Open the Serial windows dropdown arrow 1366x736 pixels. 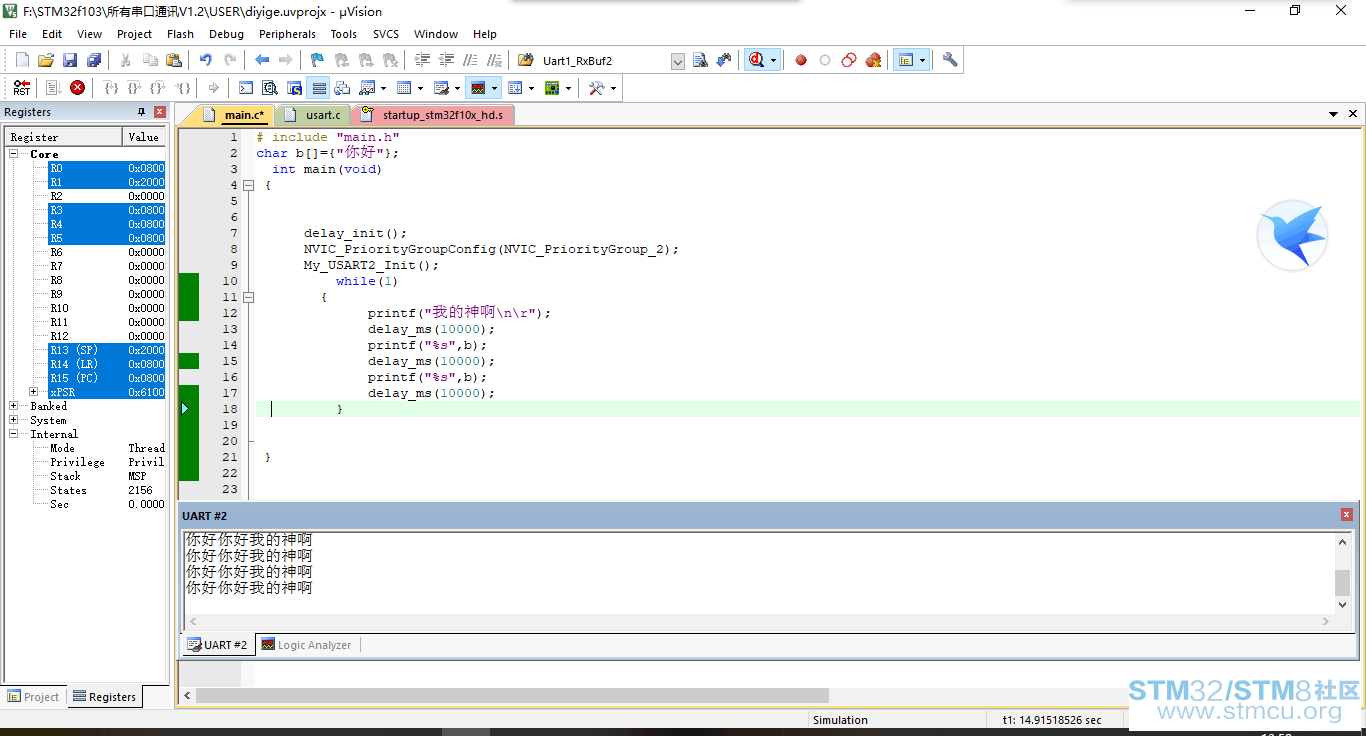[457, 88]
